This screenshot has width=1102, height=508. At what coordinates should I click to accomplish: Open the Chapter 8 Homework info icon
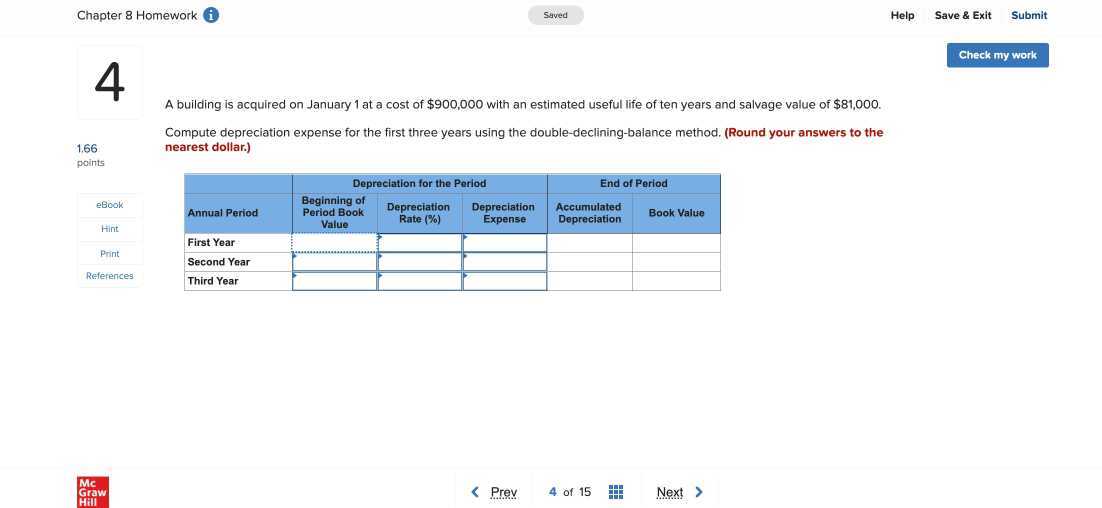coord(211,15)
